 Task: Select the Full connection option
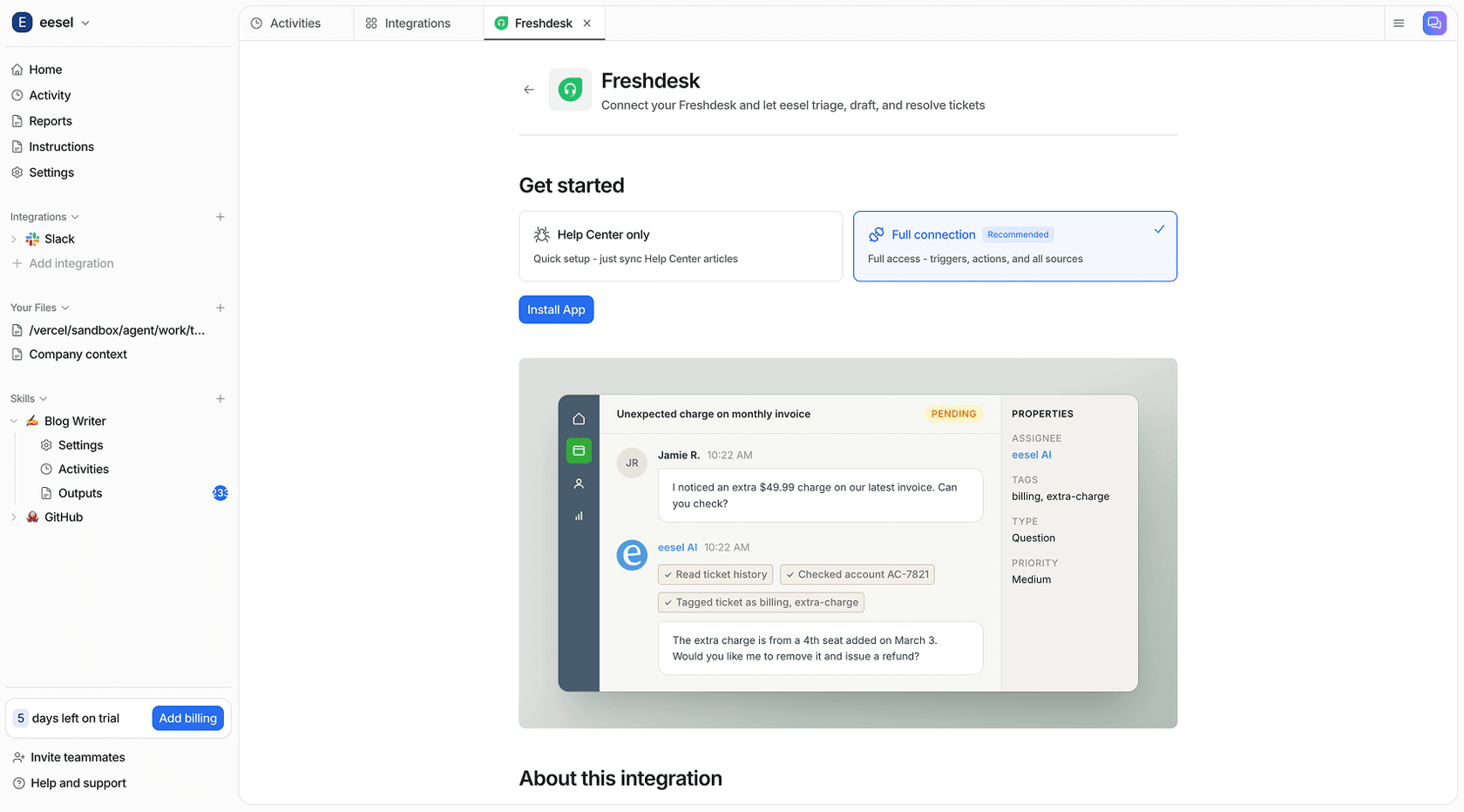tap(1014, 246)
